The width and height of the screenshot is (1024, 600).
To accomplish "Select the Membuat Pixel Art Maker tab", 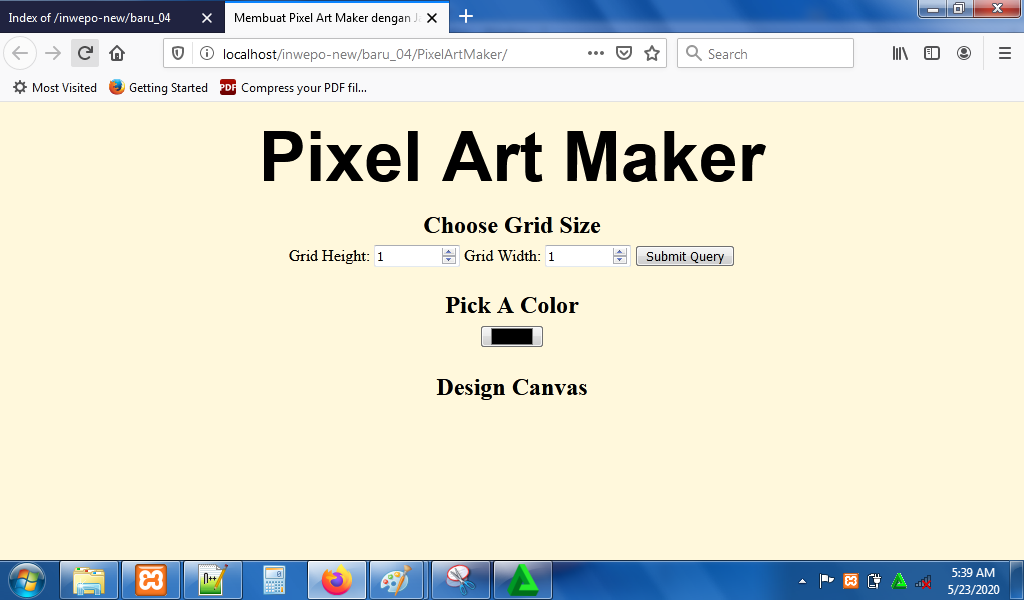I will click(x=336, y=18).
